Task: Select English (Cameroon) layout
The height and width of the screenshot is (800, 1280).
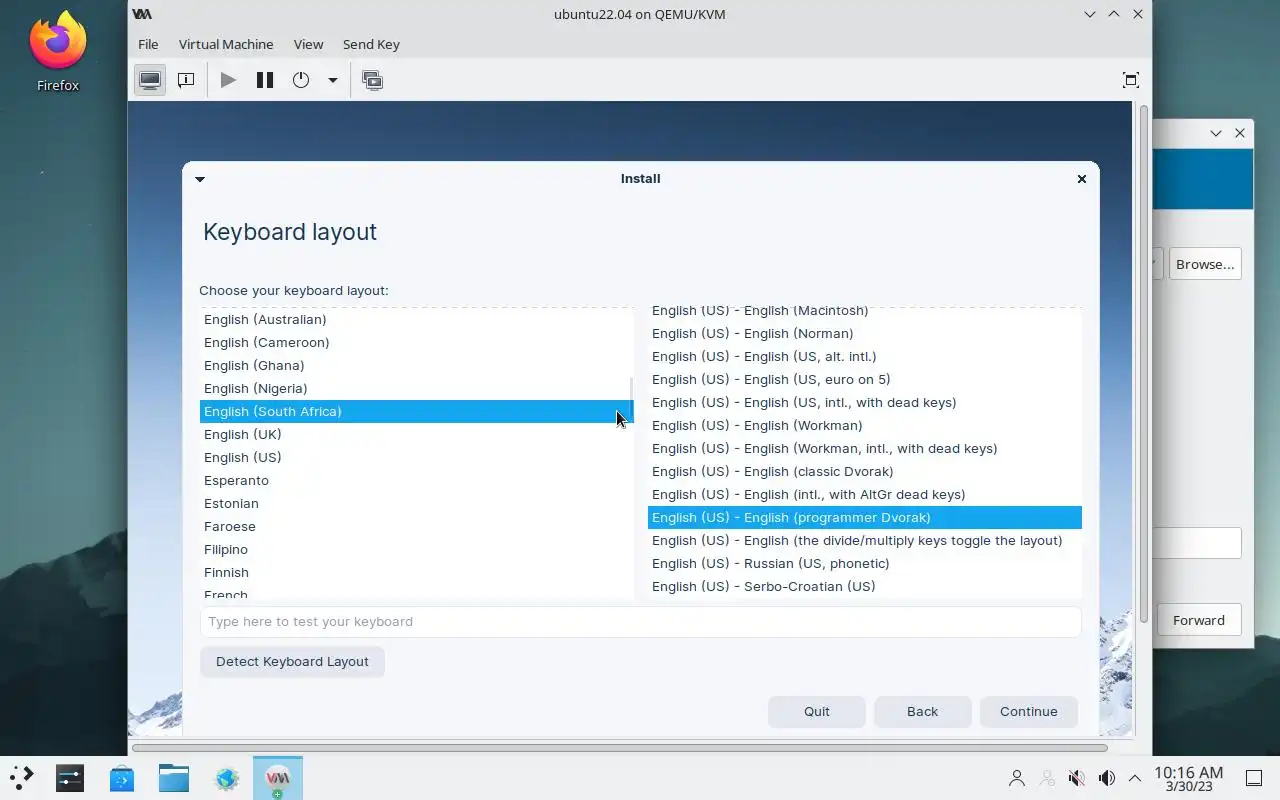Action: point(416,342)
